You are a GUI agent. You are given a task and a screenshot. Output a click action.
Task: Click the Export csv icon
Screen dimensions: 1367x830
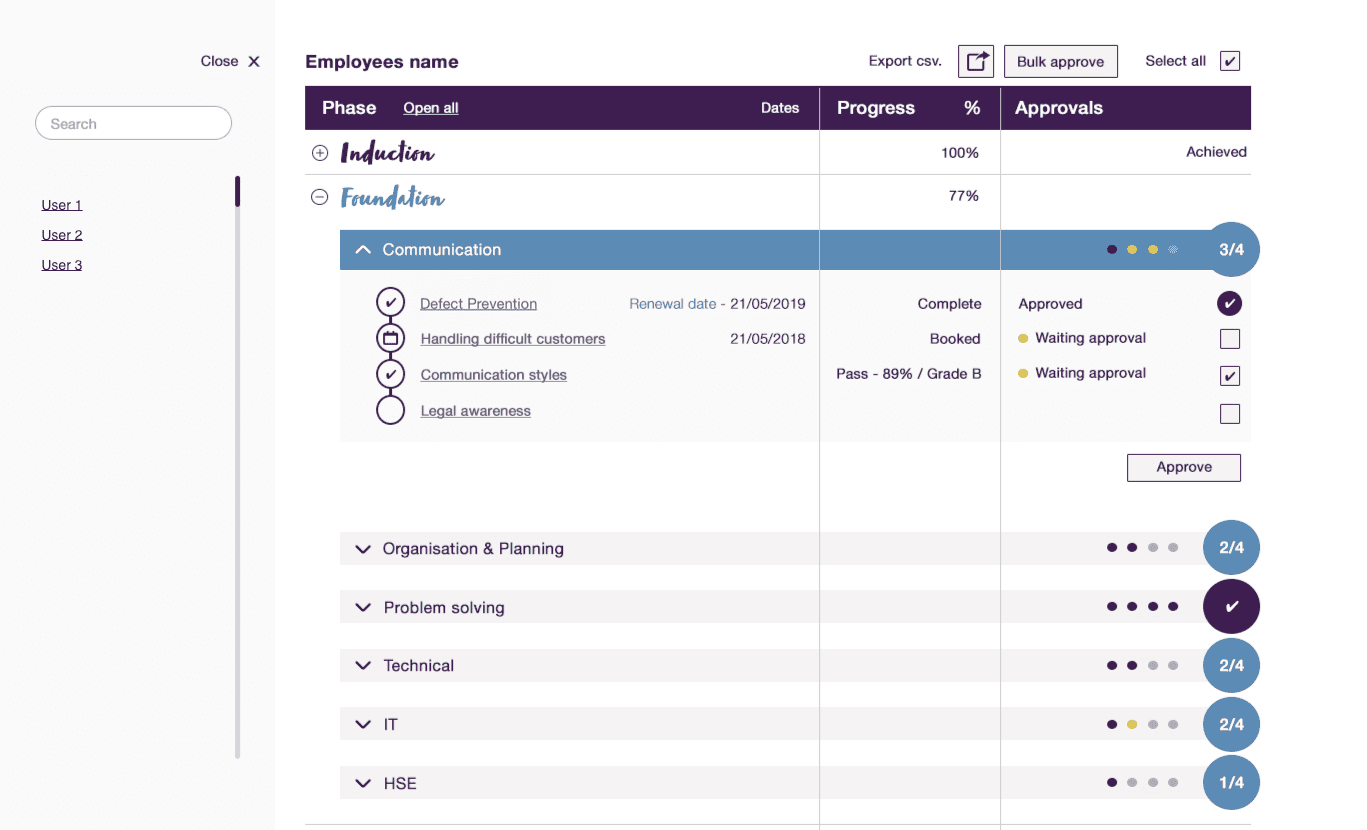click(x=975, y=61)
